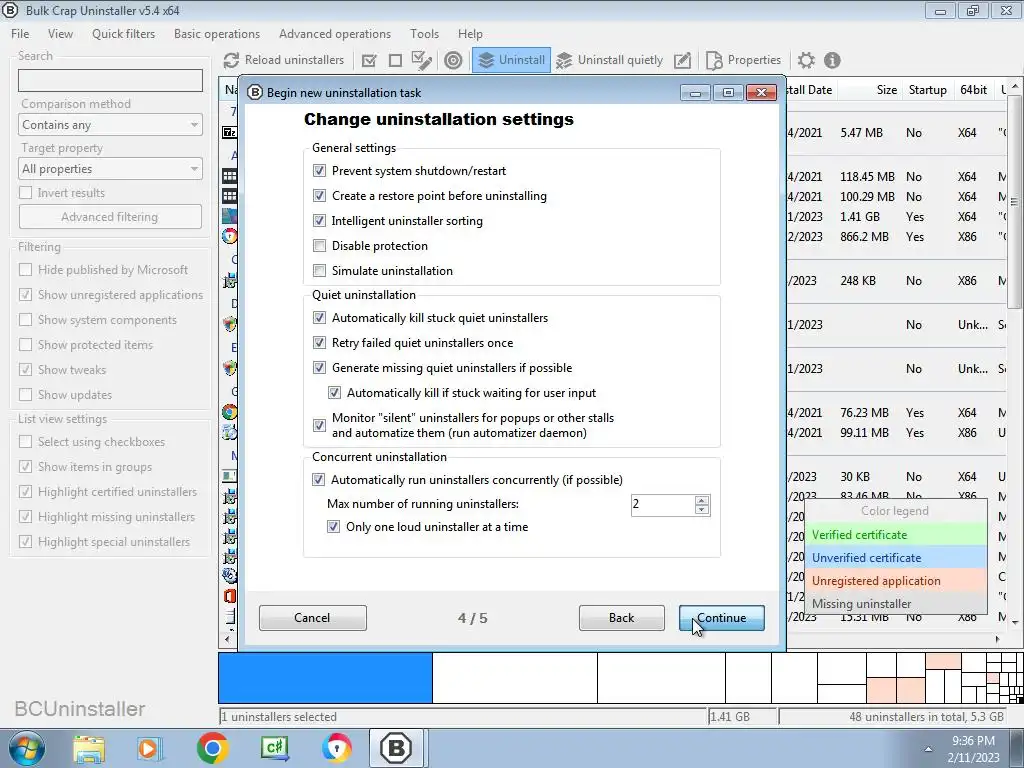Open the Tools menu
The height and width of the screenshot is (768, 1024).
[424, 34]
